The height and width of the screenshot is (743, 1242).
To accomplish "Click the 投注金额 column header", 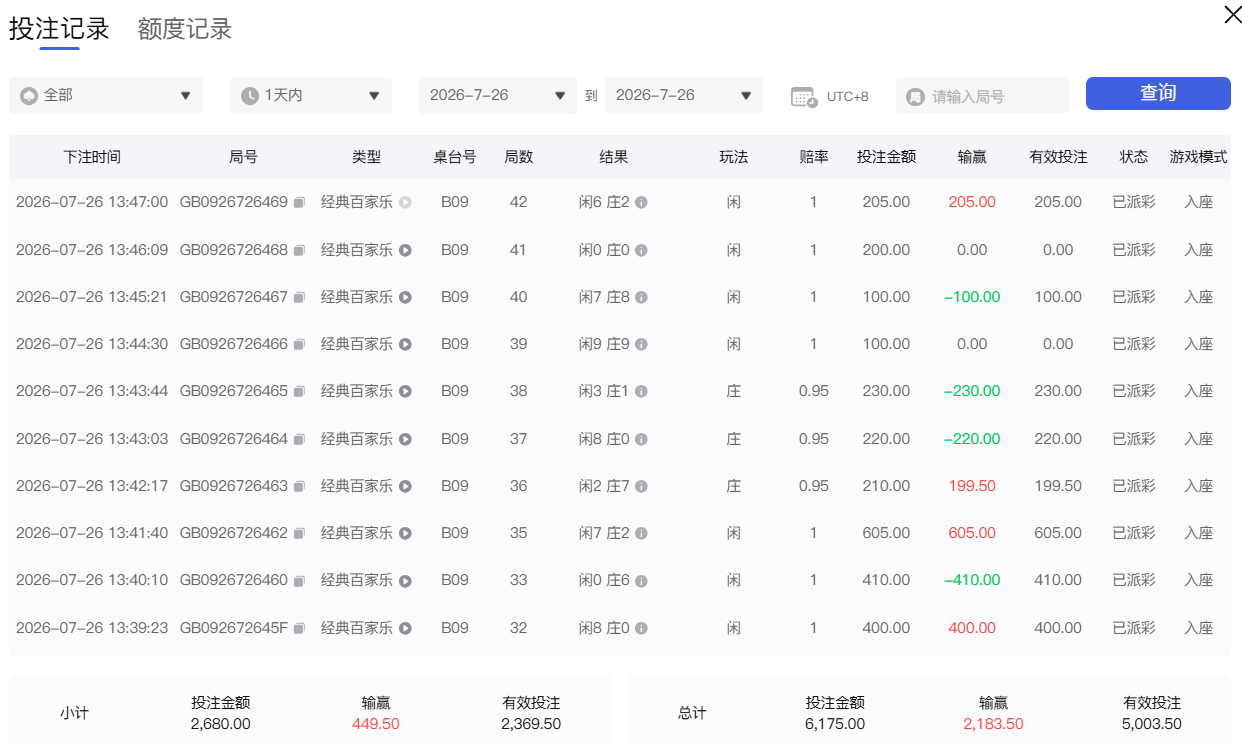I will 886,157.
